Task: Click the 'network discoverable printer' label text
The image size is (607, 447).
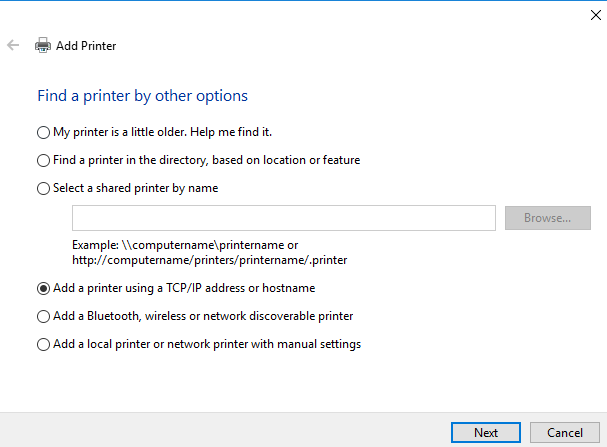Action: pos(278,316)
